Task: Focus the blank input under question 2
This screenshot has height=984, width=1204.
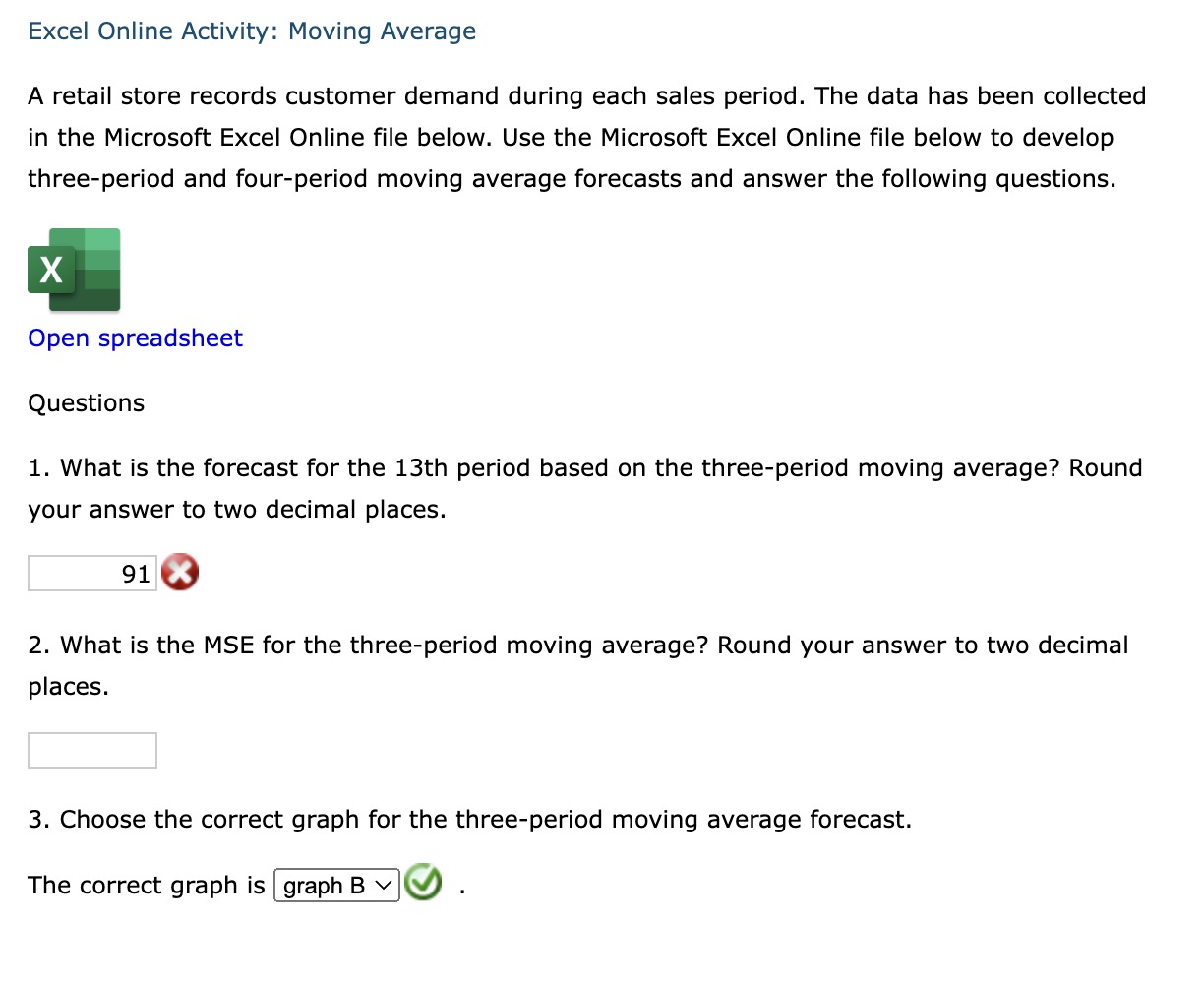Action: click(91, 750)
